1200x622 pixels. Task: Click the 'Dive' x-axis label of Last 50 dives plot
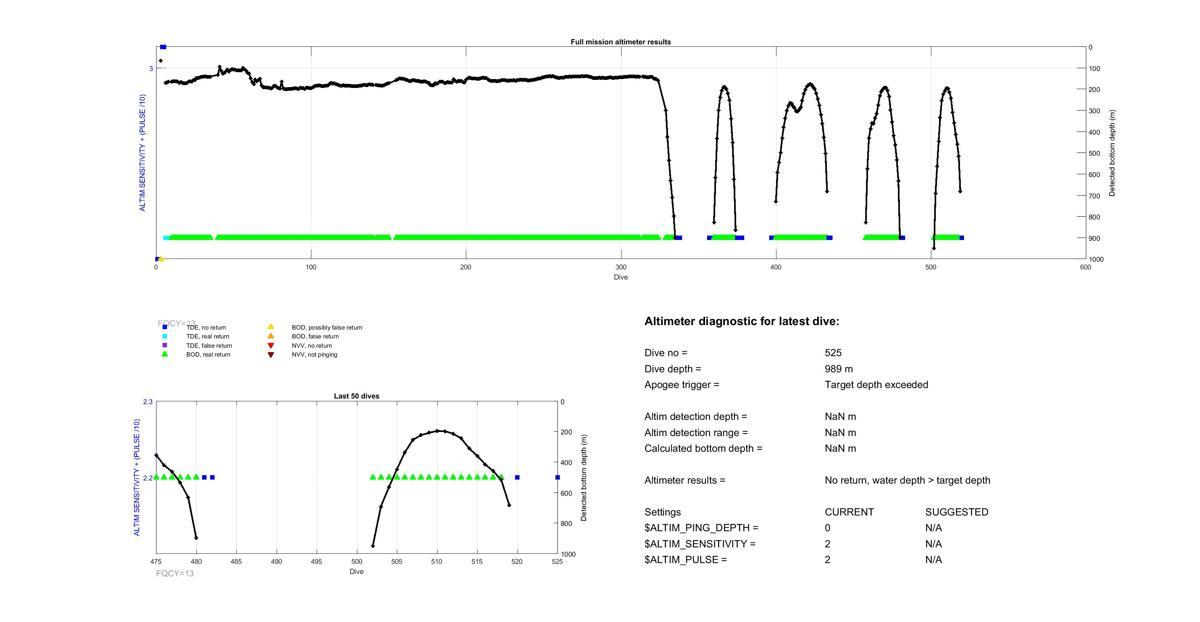click(x=357, y=572)
